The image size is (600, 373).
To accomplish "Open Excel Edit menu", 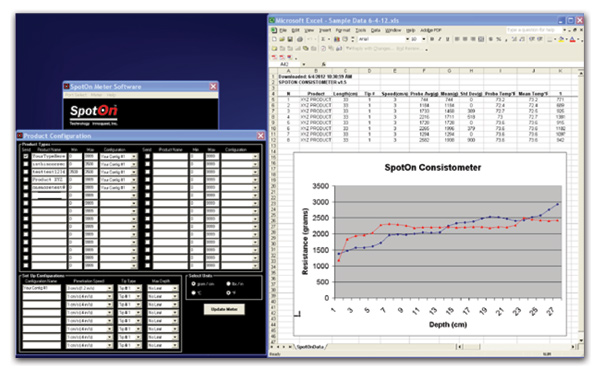I will pyautogui.click(x=295, y=30).
